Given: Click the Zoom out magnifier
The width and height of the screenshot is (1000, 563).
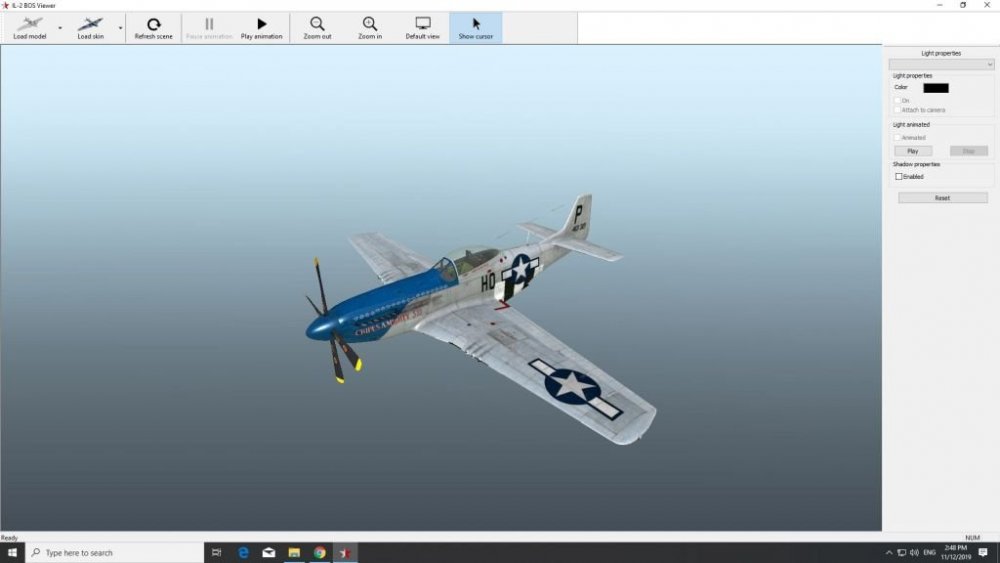Looking at the screenshot, I should click(317, 28).
